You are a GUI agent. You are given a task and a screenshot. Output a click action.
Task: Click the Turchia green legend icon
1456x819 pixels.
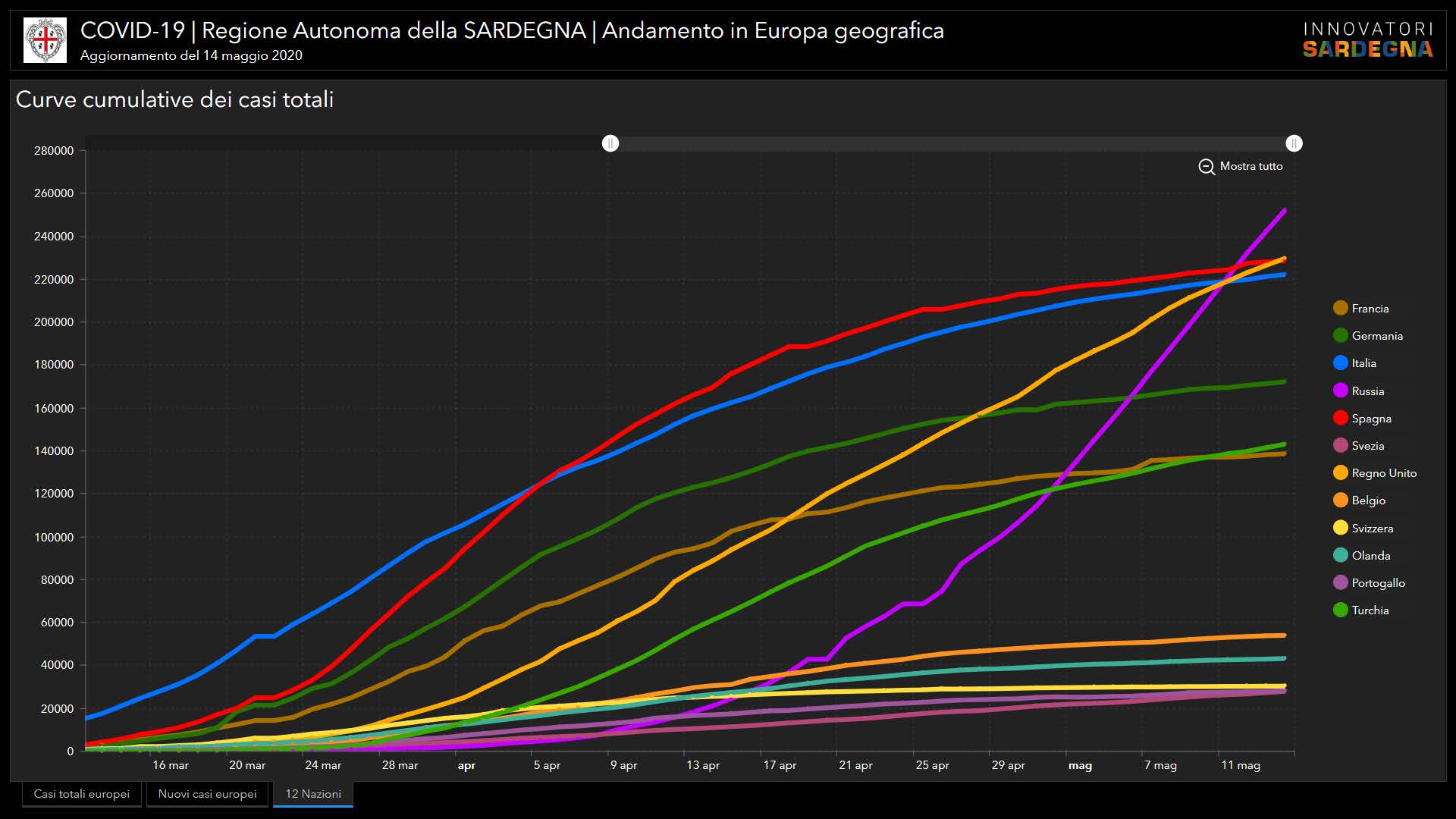point(1340,610)
